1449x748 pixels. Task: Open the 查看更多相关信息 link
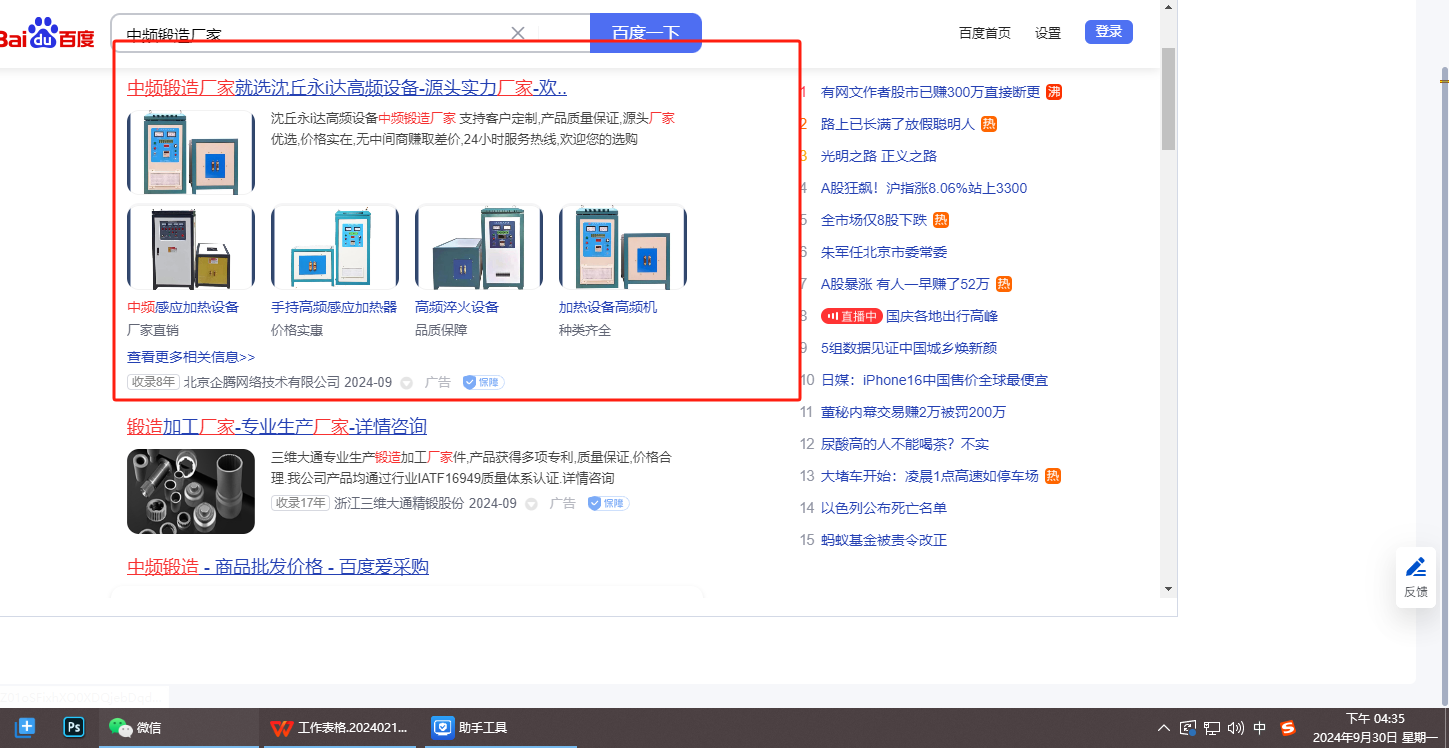(191, 357)
